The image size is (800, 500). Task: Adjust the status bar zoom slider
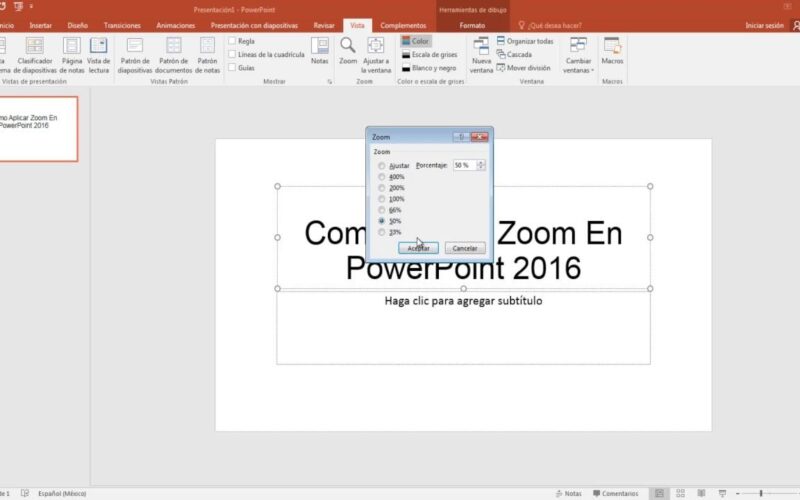pyautogui.click(x=760, y=493)
